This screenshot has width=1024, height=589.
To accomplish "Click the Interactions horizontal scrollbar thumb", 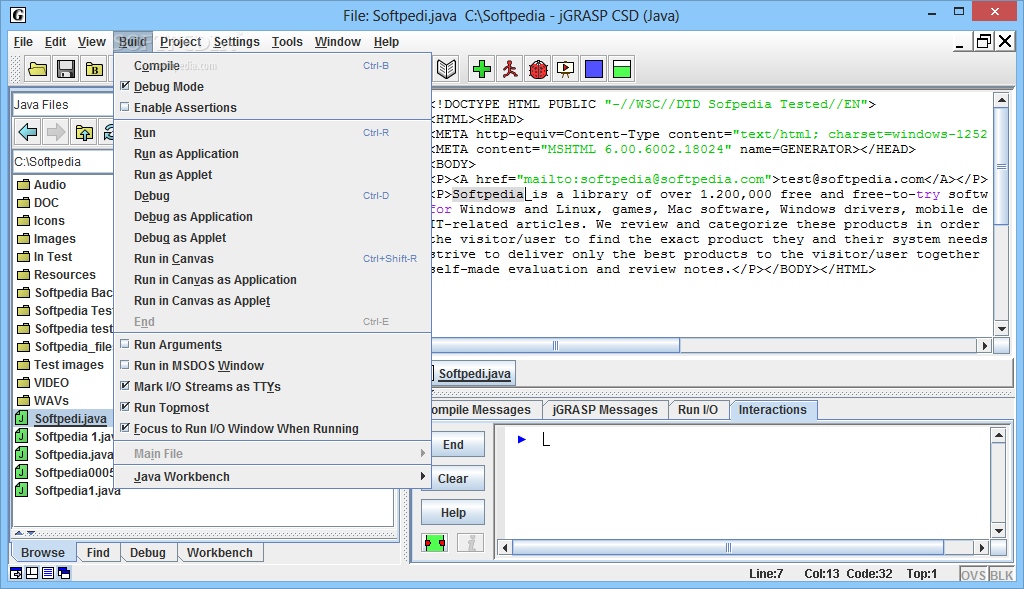I will coord(728,547).
